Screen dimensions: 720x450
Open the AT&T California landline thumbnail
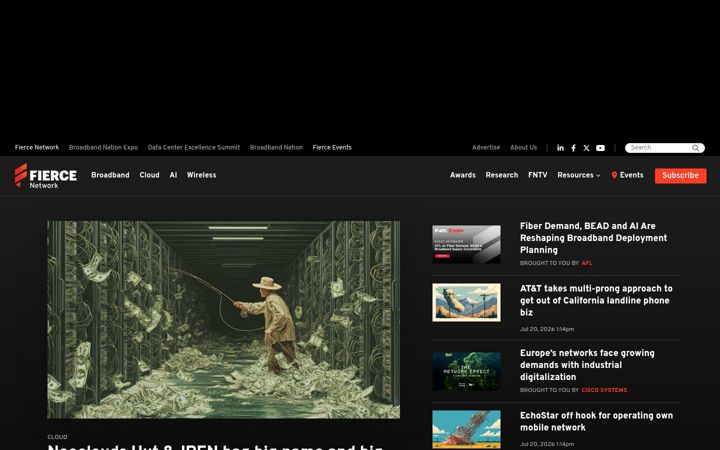(x=467, y=302)
